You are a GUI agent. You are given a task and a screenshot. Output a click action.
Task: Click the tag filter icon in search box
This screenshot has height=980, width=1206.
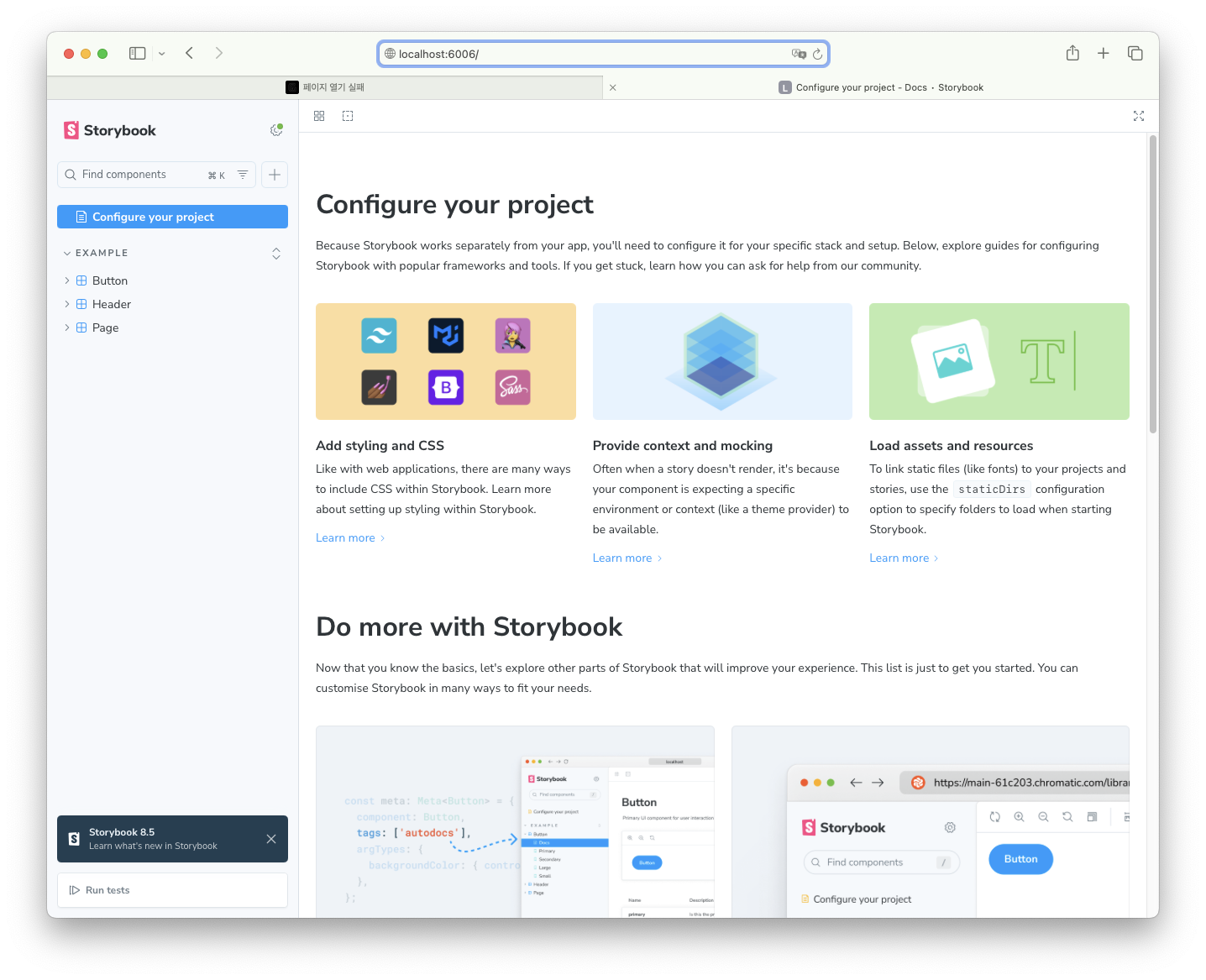click(x=243, y=175)
